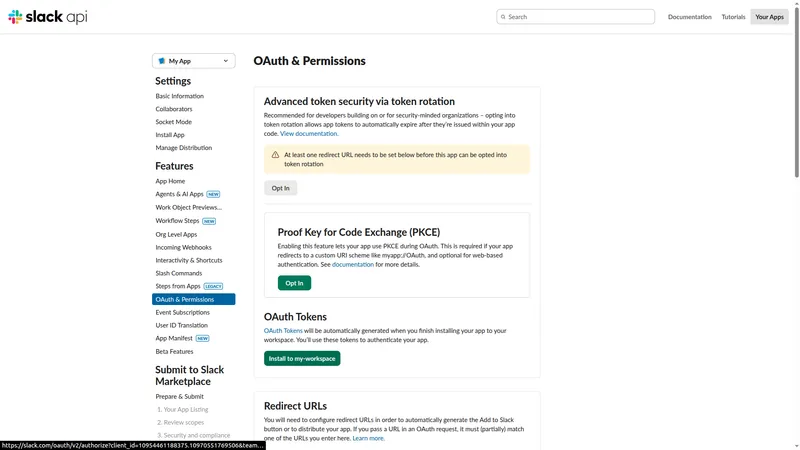The height and width of the screenshot is (450, 800).
Task: Open Tutorials in the top navigation
Action: [733, 17]
